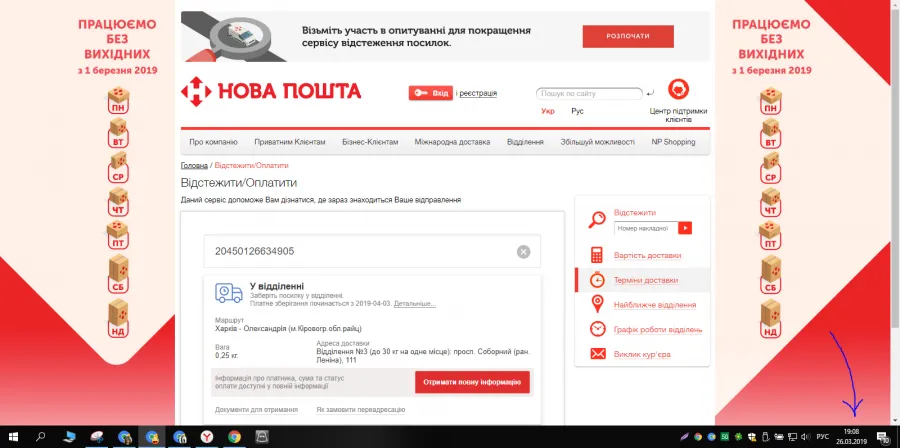The width and height of the screenshot is (900, 448).
Task: Open the Приватним Клієнтам menu
Action: pyautogui.click(x=290, y=142)
